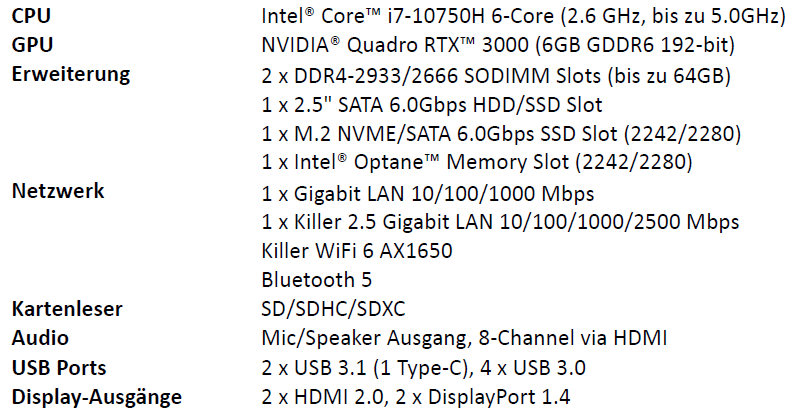Click the Netzwerk heading
Image resolution: width=800 pixels, height=420 pixels.
[x=58, y=191]
